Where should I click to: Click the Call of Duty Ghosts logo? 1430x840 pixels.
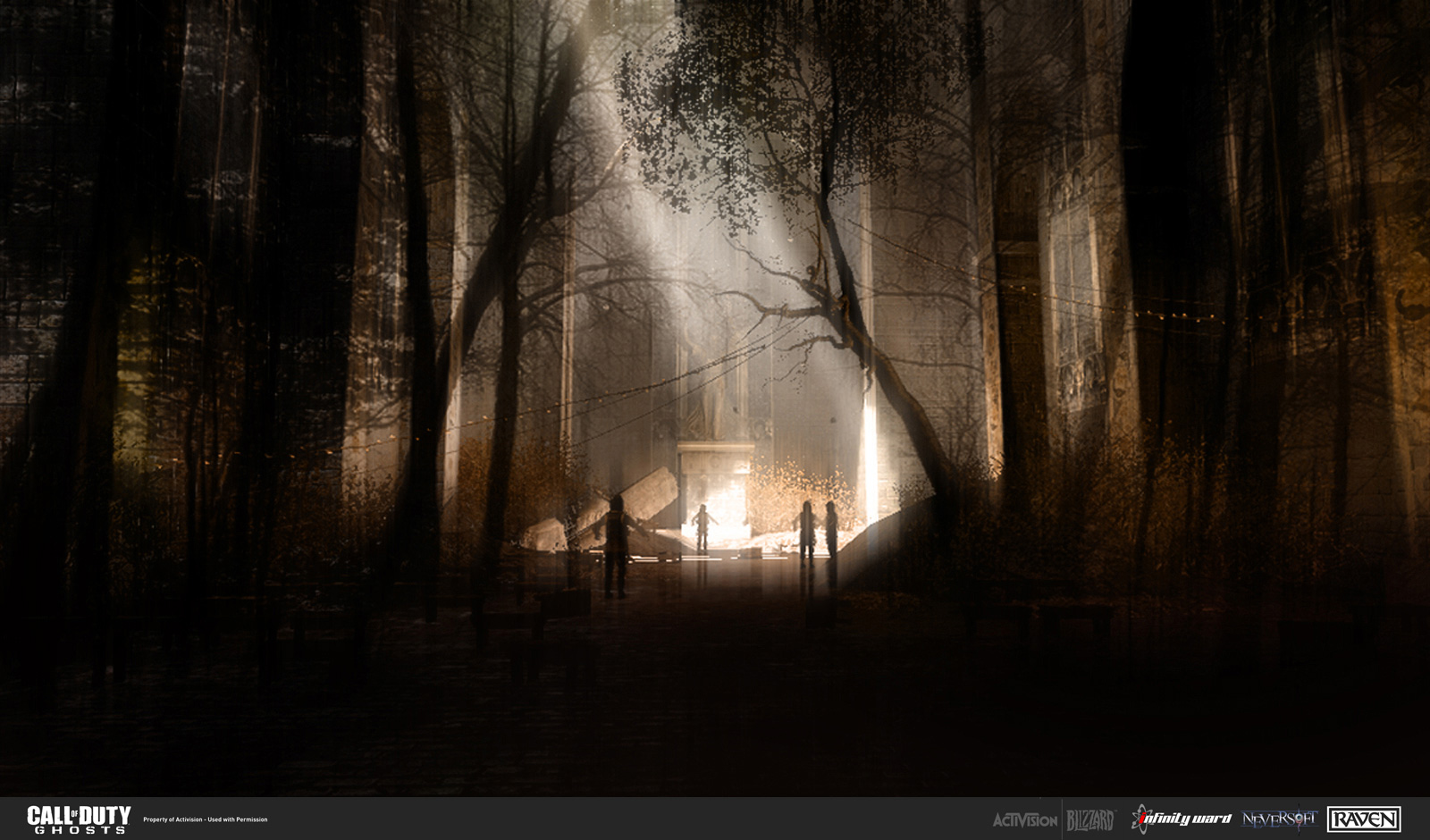coord(79,819)
